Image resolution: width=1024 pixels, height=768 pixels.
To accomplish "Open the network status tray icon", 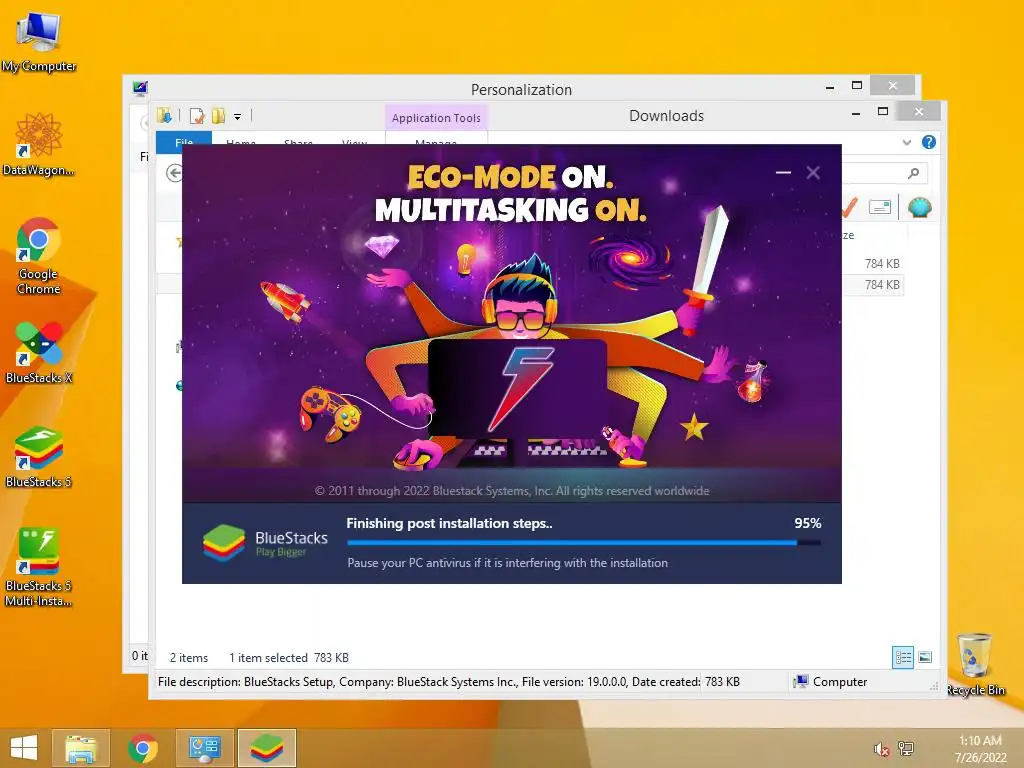I will point(906,748).
